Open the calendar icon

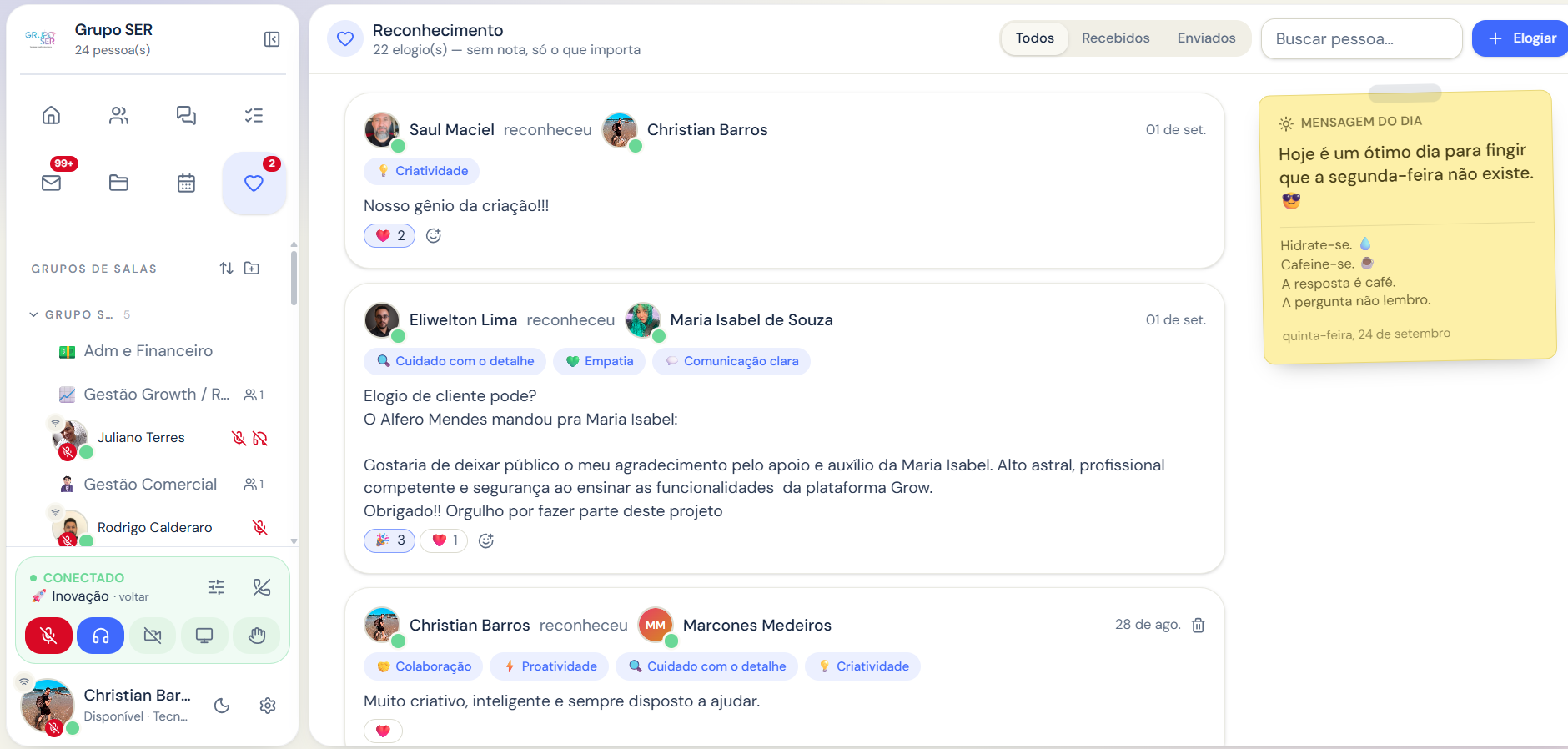[186, 183]
